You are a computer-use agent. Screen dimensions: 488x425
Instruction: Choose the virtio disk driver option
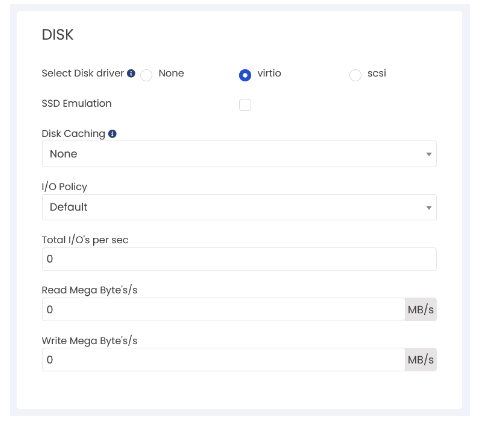[x=245, y=75]
